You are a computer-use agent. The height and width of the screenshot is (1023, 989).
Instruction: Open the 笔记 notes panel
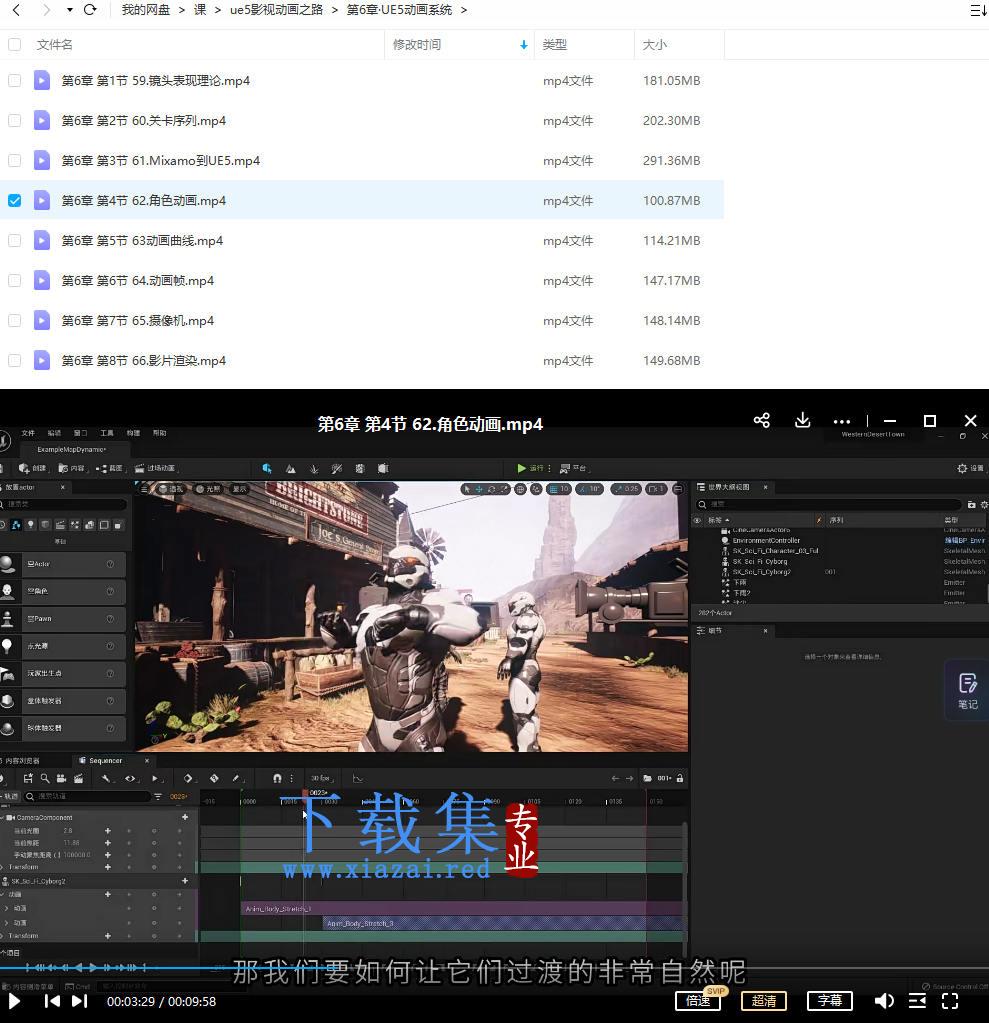click(967, 691)
